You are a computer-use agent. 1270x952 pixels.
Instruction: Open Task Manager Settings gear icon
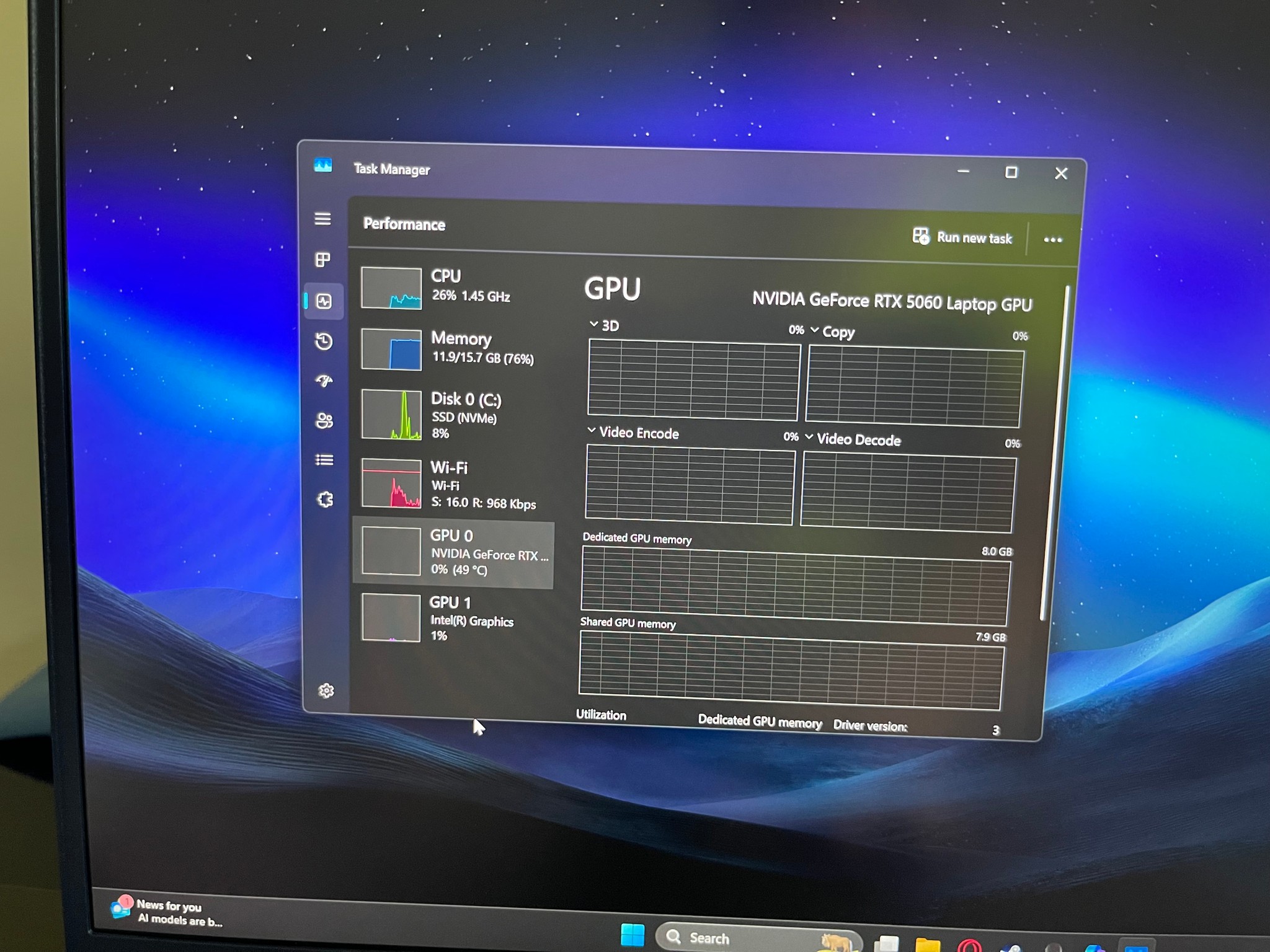(326, 690)
